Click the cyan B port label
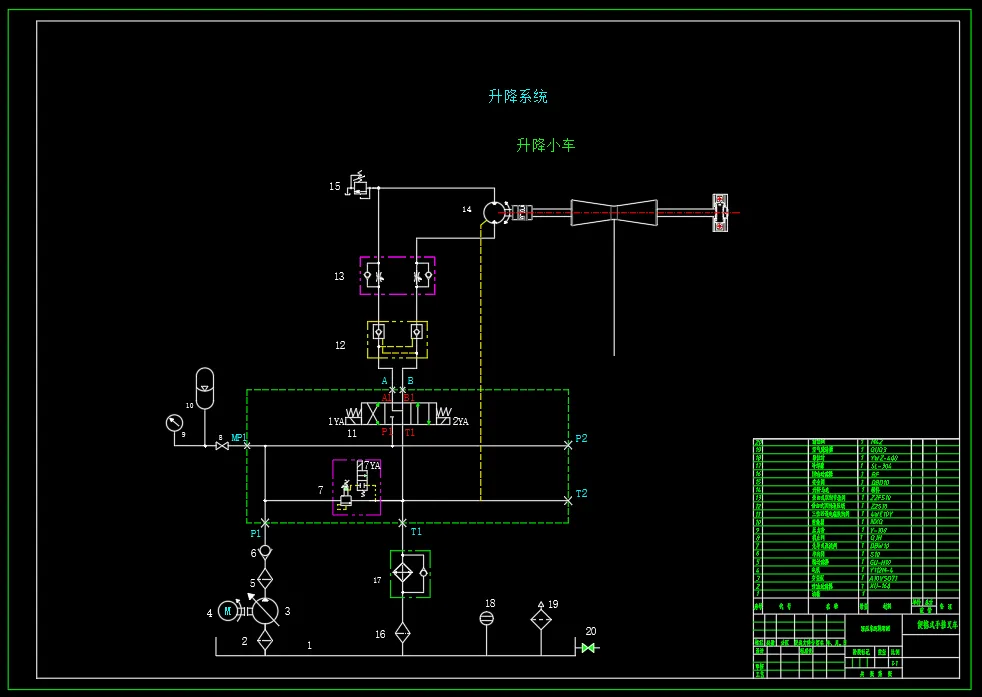 pyautogui.click(x=410, y=381)
